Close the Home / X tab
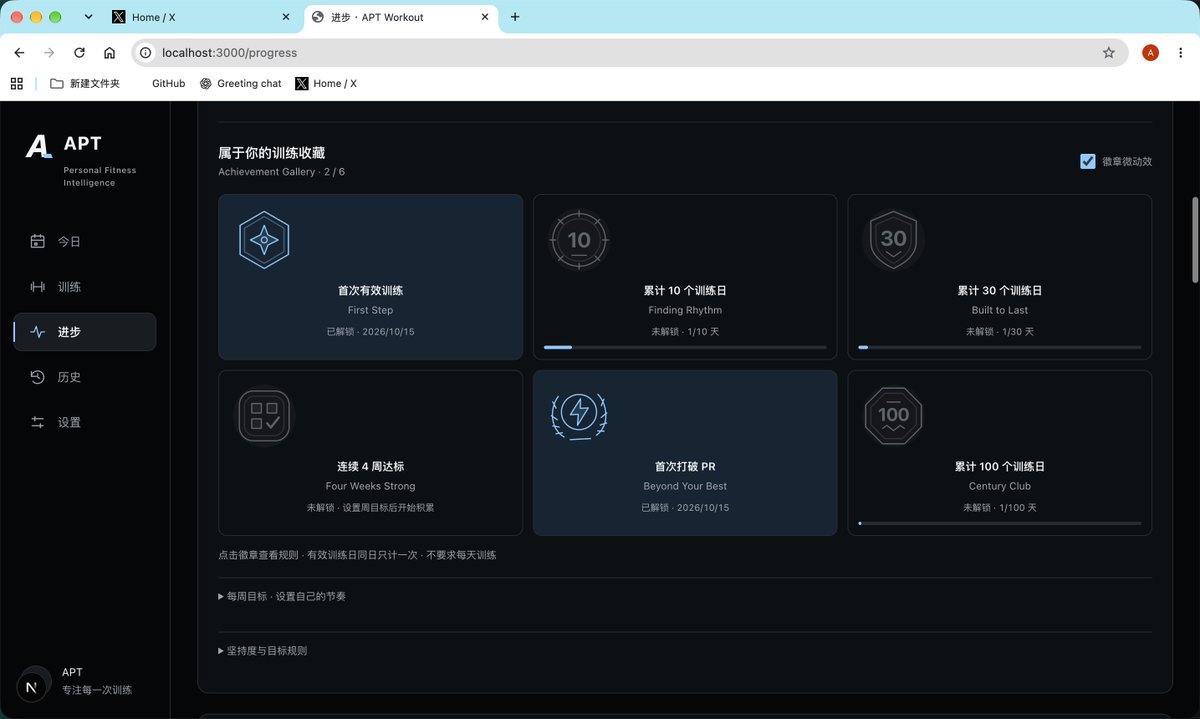 (x=286, y=17)
